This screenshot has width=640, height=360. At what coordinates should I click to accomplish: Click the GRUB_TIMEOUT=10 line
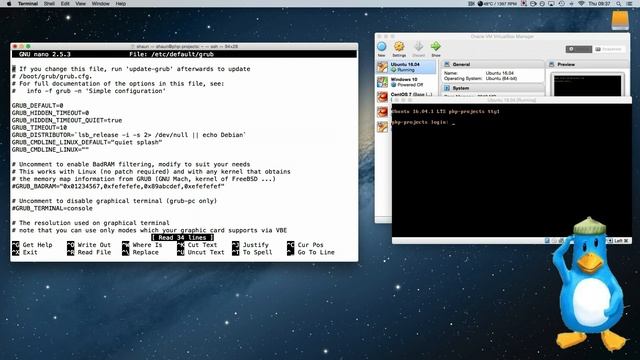39,128
